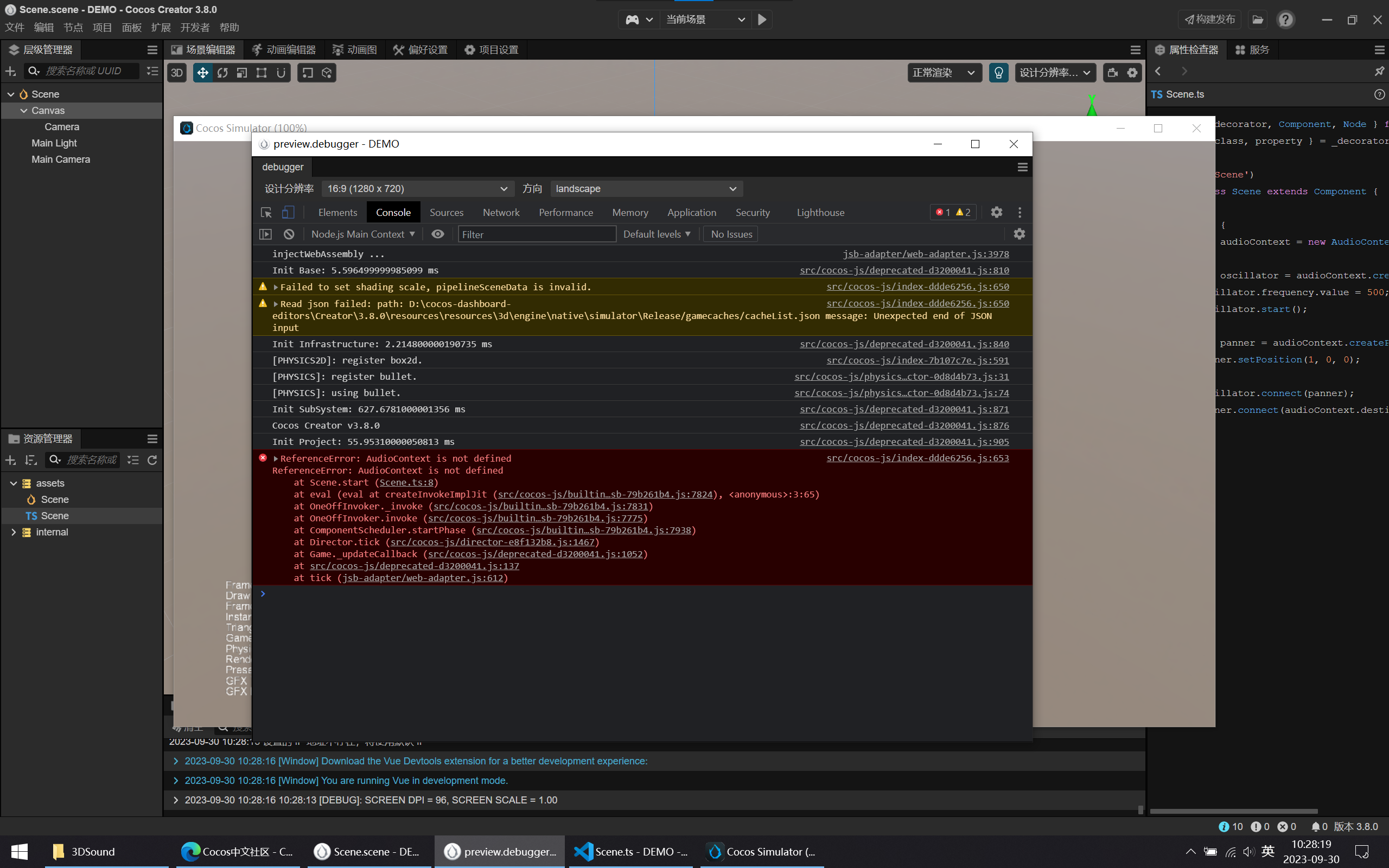Open the 16:9 design resolution dropdown
Screen dimensions: 1389x868
[417, 189]
